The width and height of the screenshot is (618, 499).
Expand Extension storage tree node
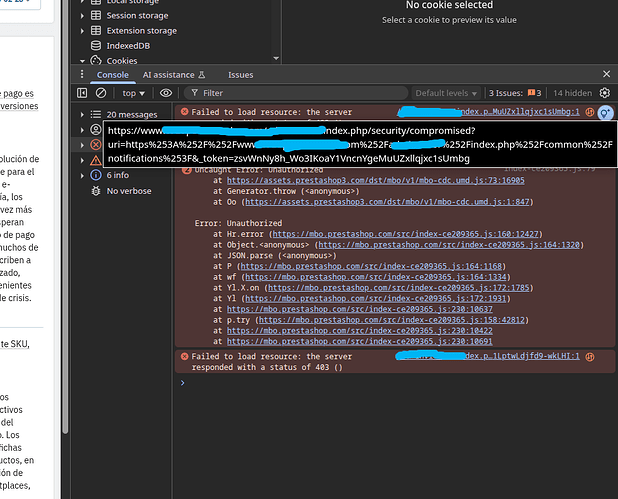pos(82,31)
